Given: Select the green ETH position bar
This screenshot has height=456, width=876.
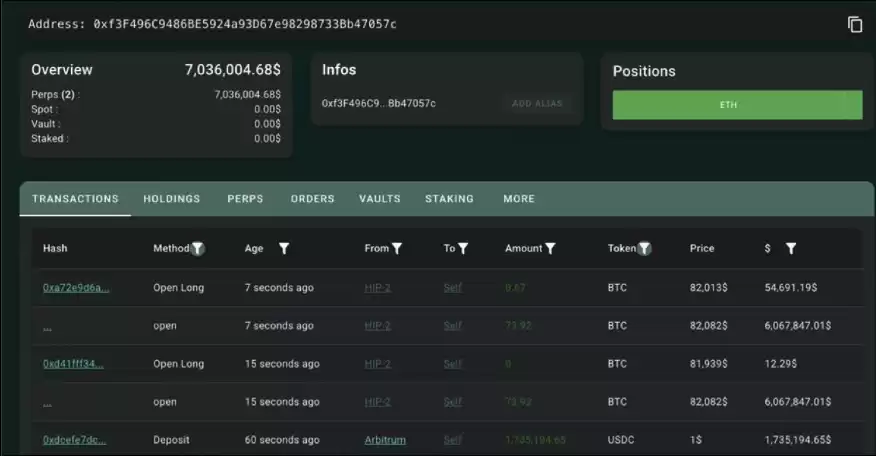Looking at the screenshot, I should (737, 105).
